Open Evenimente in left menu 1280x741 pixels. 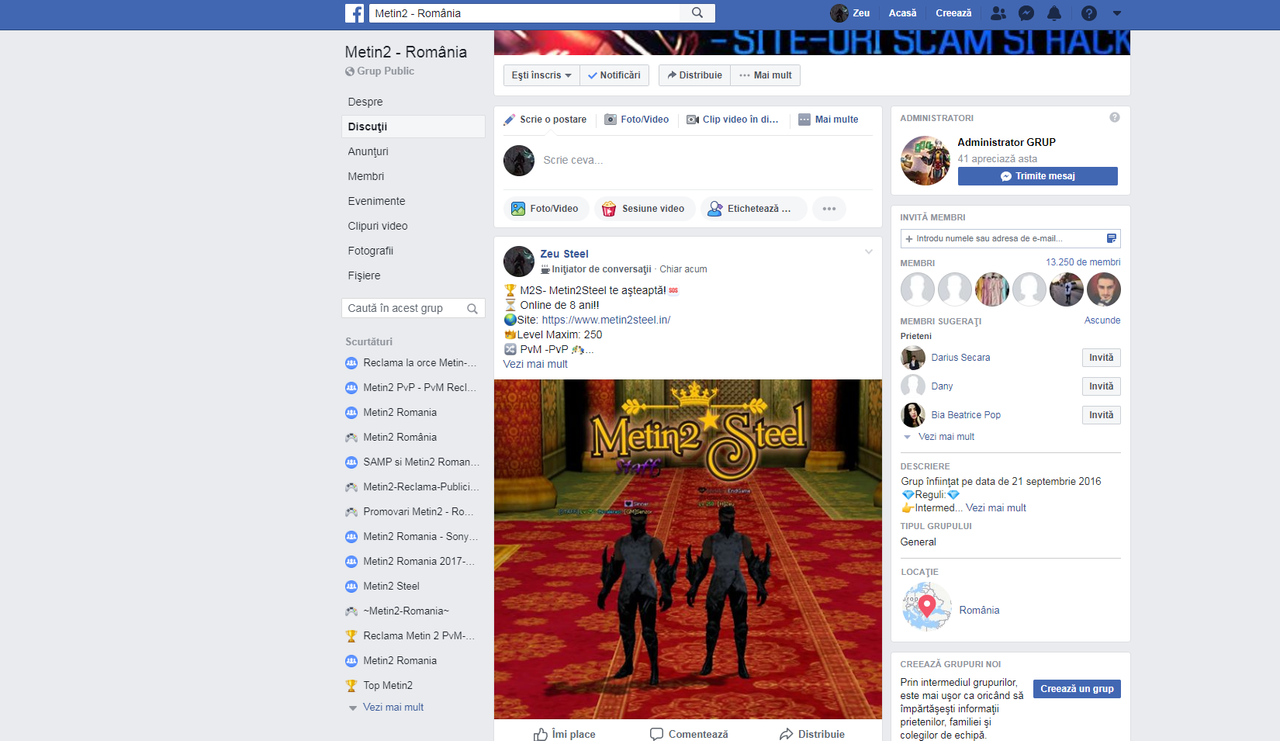pos(376,201)
